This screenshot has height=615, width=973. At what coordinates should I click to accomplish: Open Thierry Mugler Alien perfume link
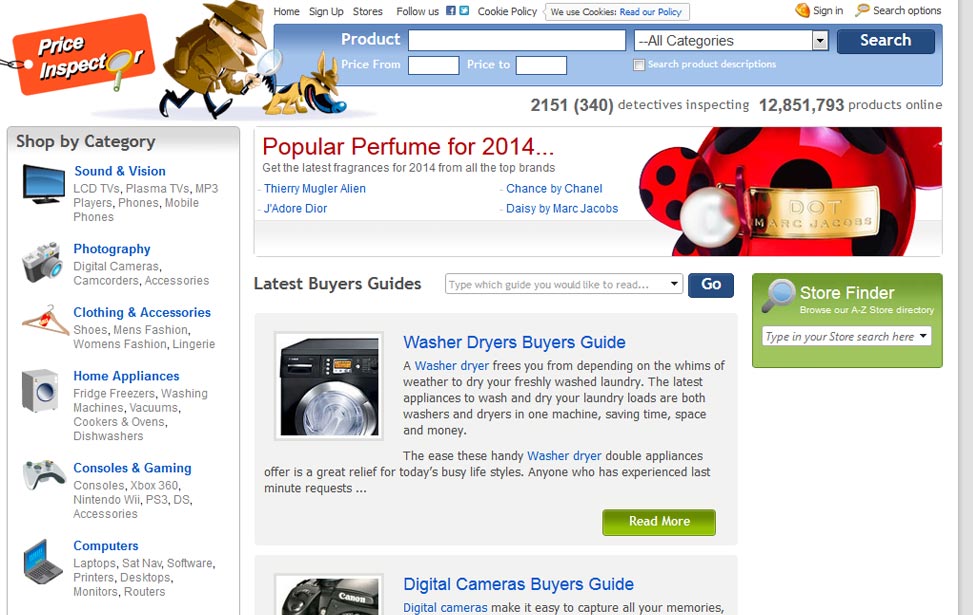pyautogui.click(x=315, y=189)
